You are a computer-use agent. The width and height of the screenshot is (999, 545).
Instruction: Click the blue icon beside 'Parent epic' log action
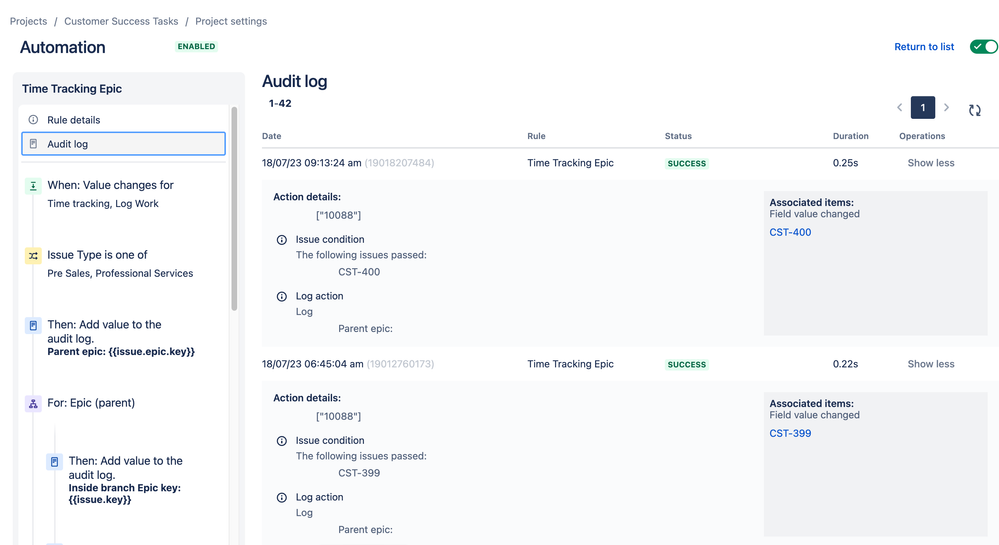coord(33,326)
